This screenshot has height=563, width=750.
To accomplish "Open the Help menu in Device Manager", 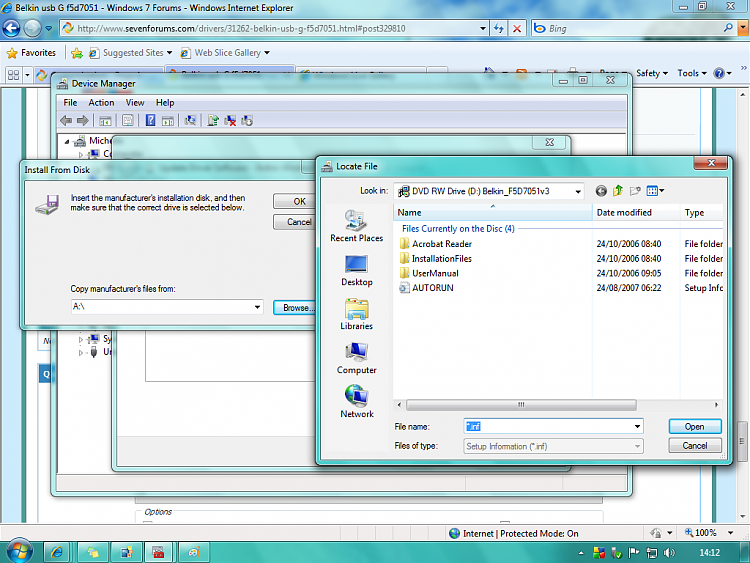I will pos(165,103).
